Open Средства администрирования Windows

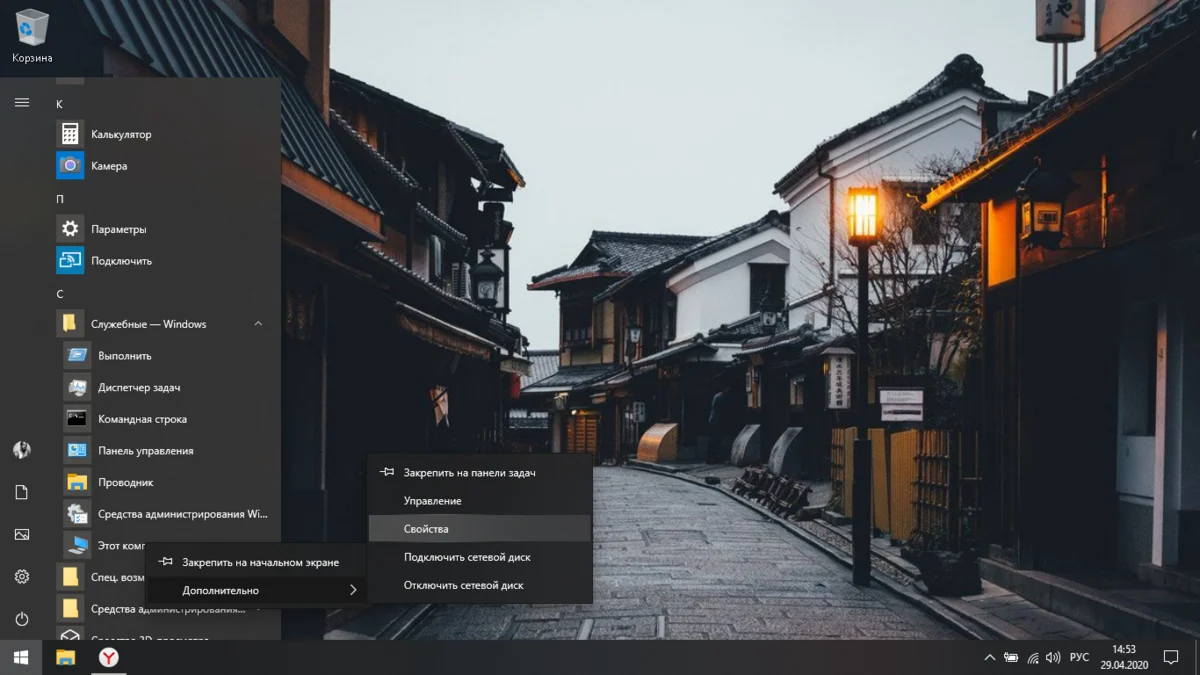(x=165, y=514)
